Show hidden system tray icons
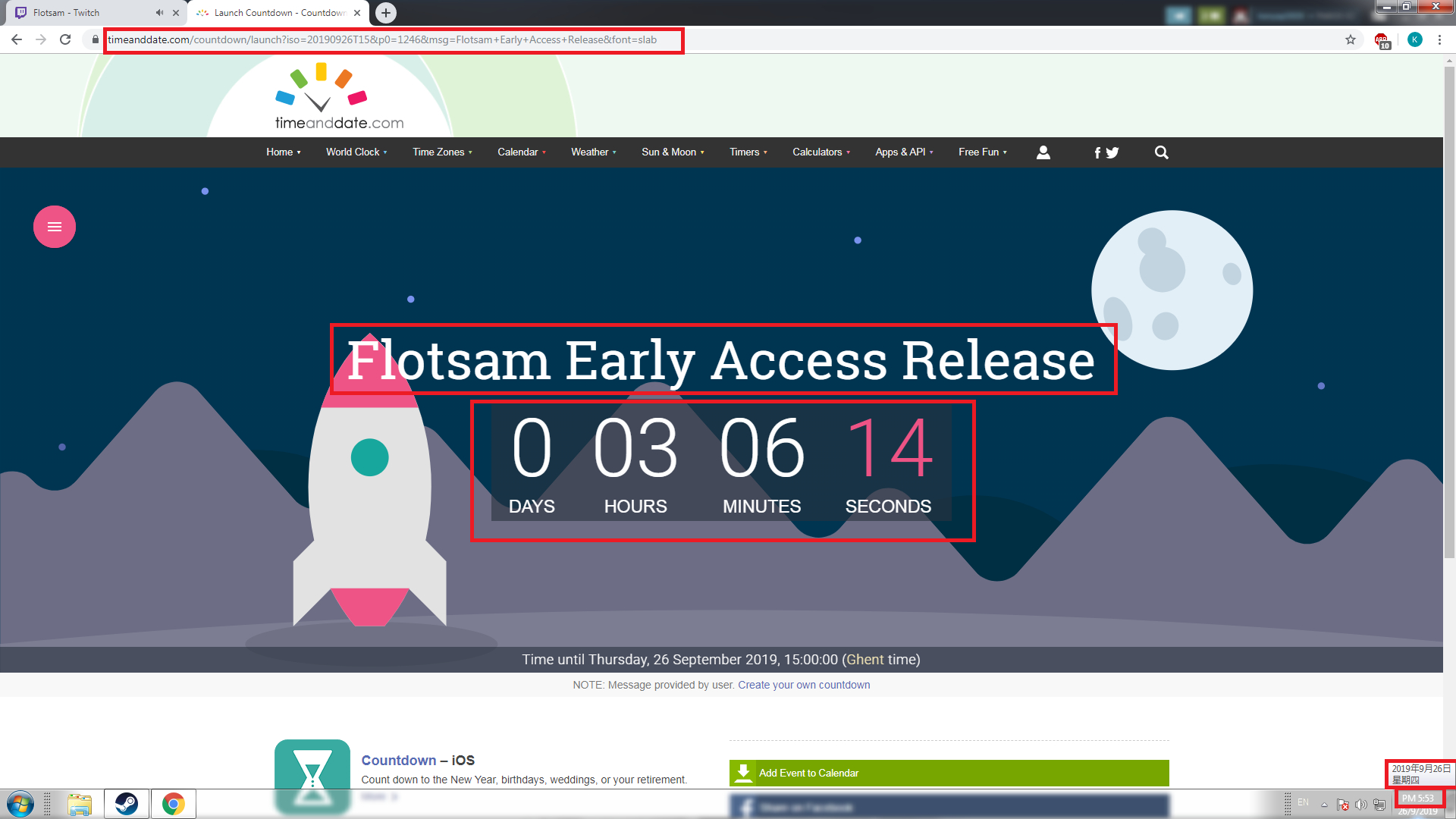The height and width of the screenshot is (819, 1456). pos(1324,804)
